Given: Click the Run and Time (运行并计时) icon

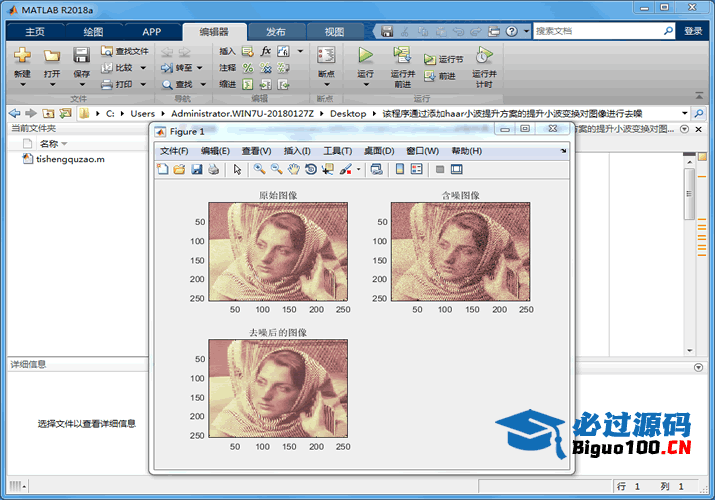Looking at the screenshot, I should point(484,57).
